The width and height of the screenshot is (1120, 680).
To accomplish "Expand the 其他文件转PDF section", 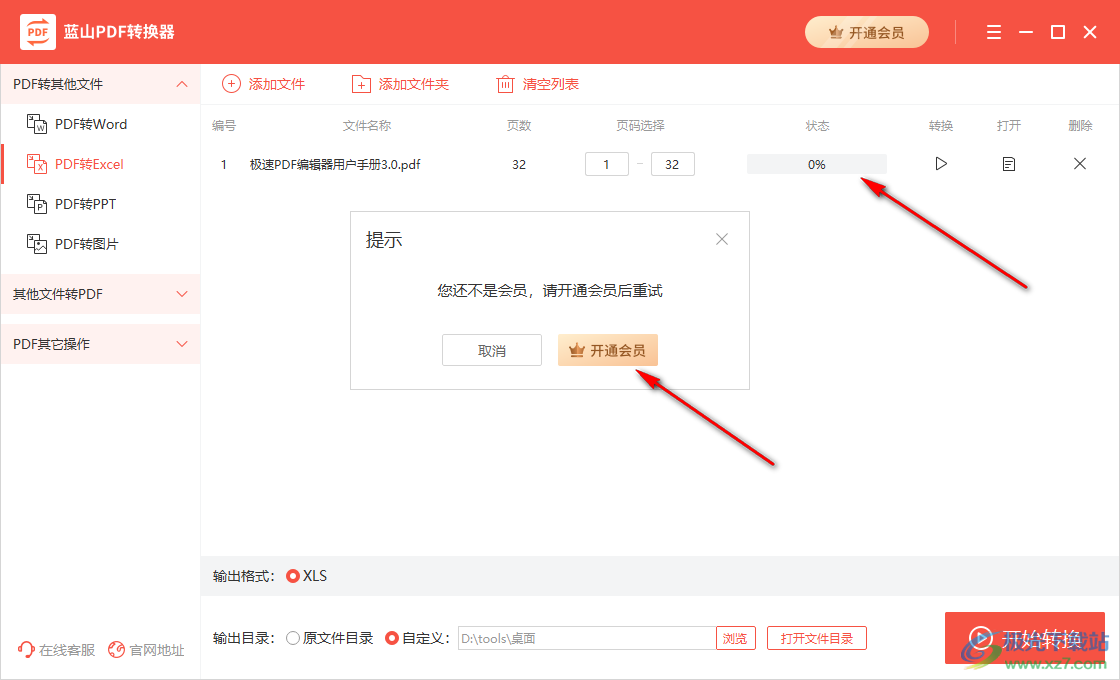I will 182,294.
